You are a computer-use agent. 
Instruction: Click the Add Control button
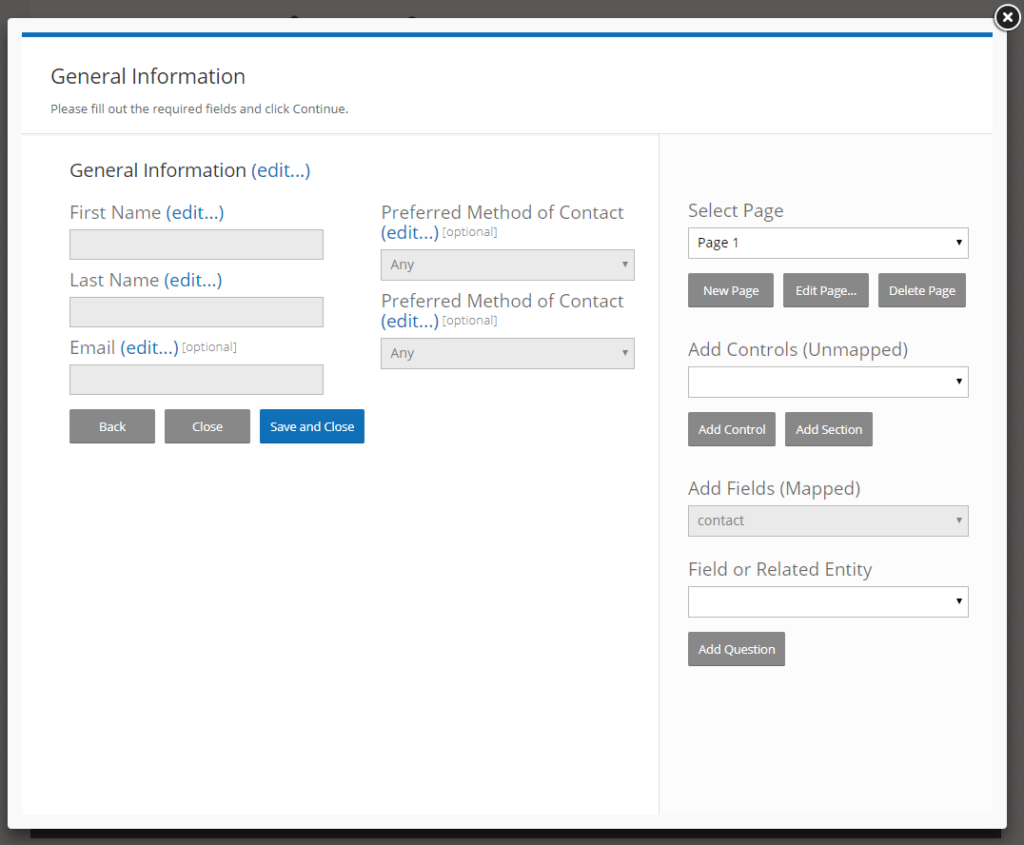tap(731, 429)
